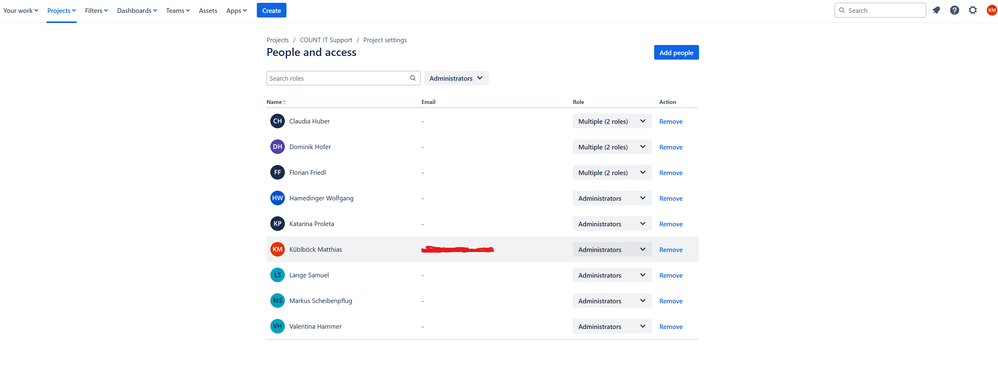Open the Projects menu
Image resolution: width=998 pixels, height=377 pixels.
[62, 11]
